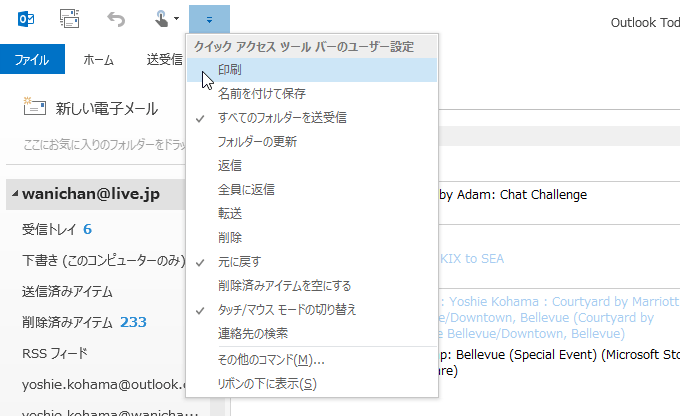Screen dimensions: 680x416
Task: Click the Undo arrow icon
Action: click(x=116, y=18)
